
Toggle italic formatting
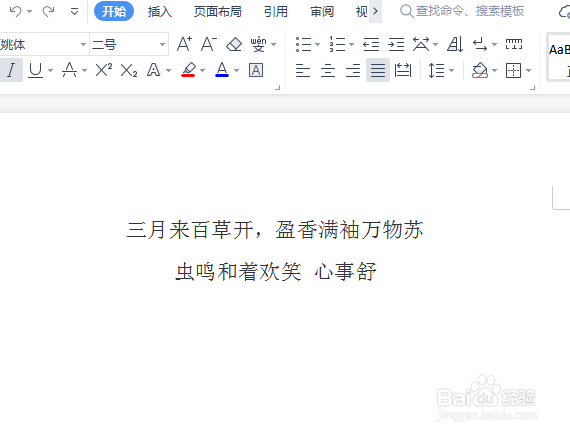pos(11,70)
